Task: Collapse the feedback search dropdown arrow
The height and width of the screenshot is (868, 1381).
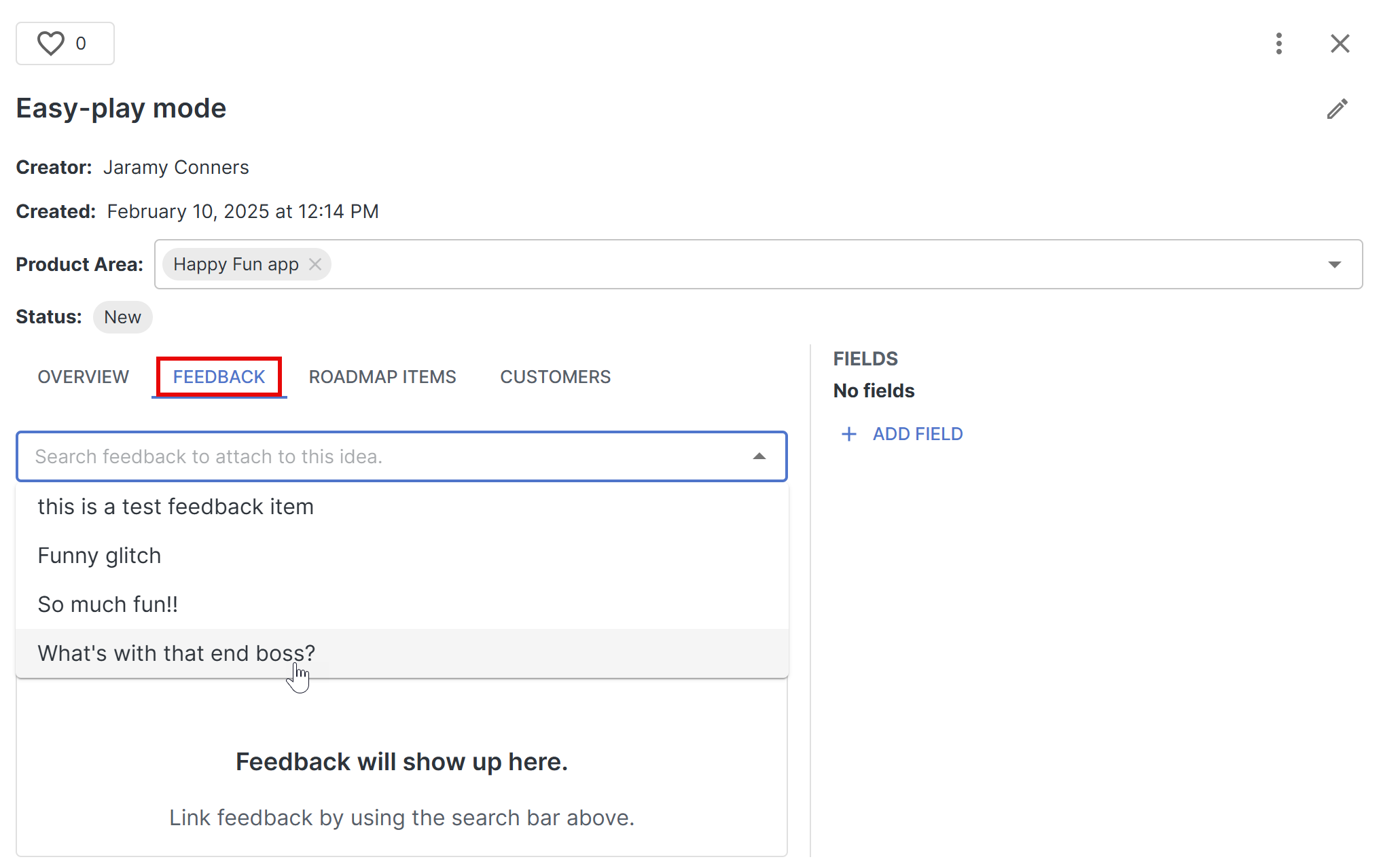Action: 759,456
